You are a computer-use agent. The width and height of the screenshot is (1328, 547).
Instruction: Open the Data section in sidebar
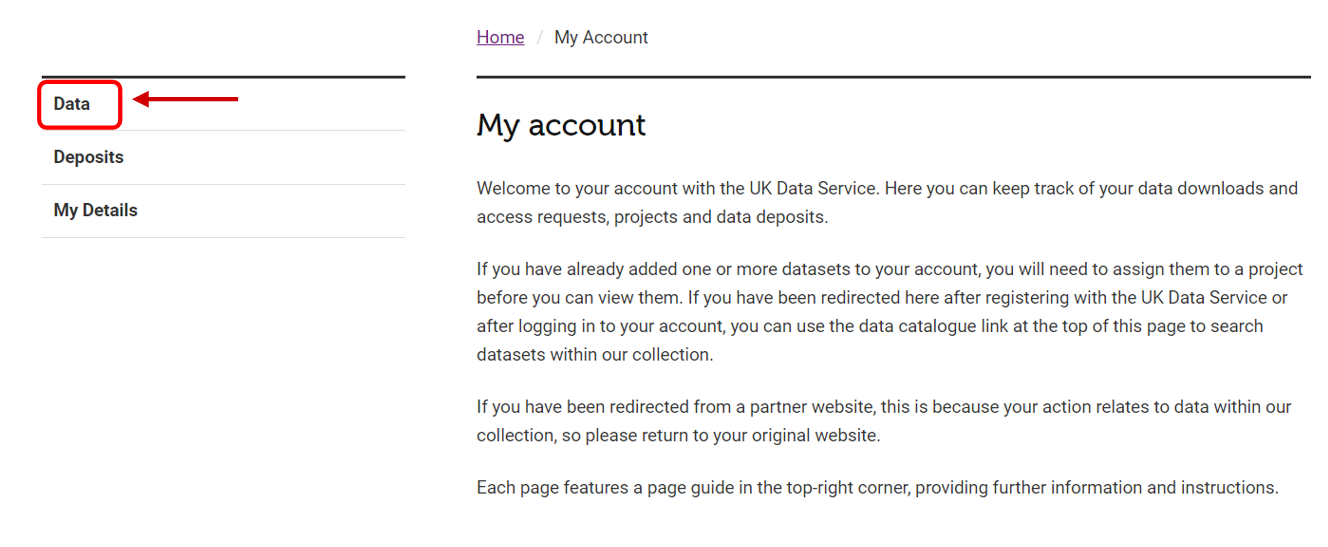point(72,104)
